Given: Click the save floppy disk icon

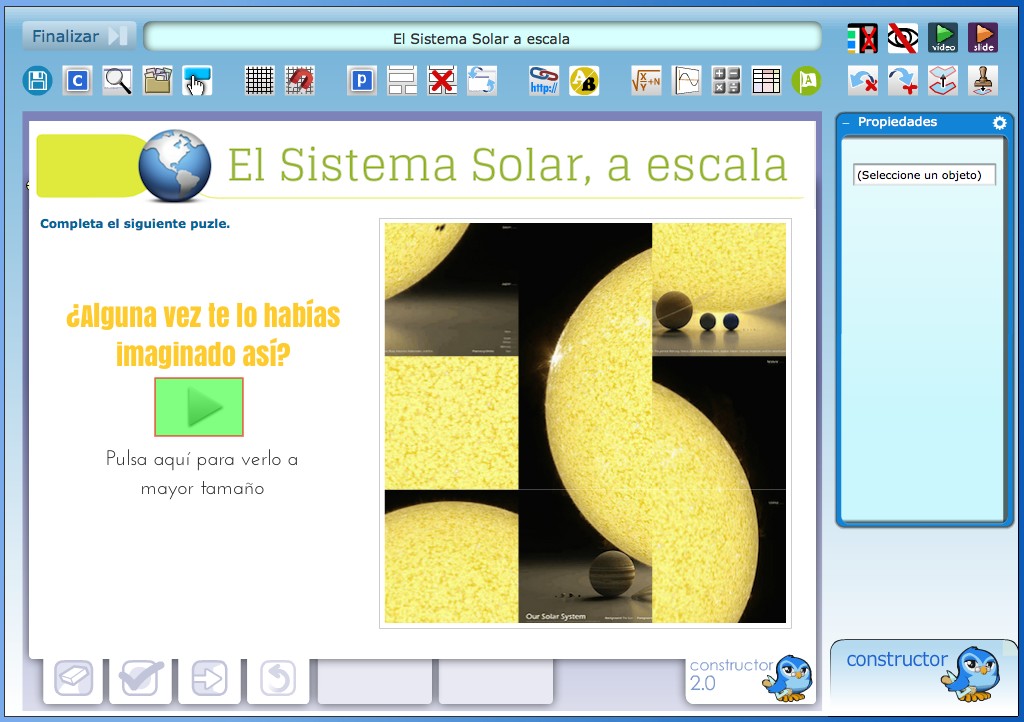Looking at the screenshot, I should click(x=37, y=81).
